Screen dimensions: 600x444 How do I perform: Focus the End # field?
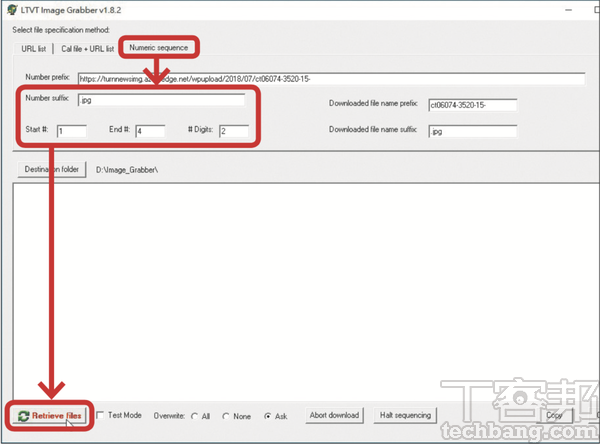[x=150, y=131]
